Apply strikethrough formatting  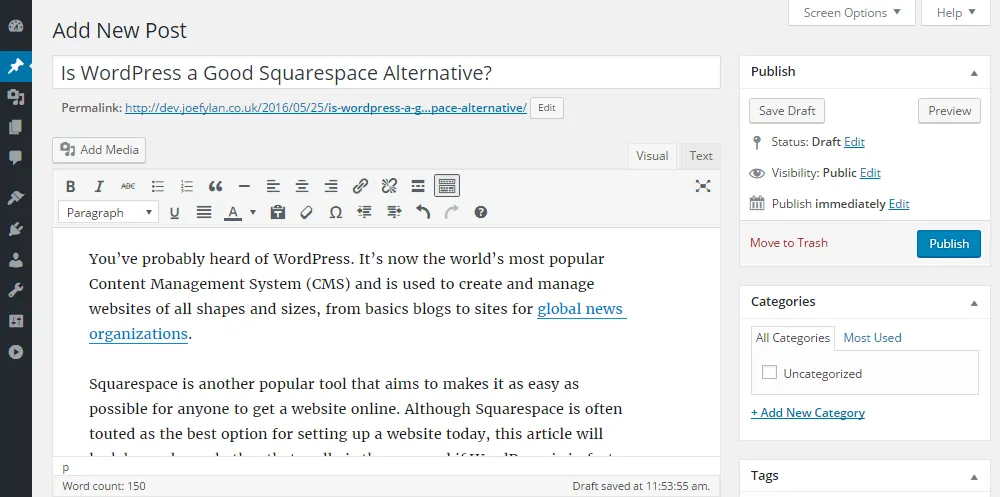point(128,186)
